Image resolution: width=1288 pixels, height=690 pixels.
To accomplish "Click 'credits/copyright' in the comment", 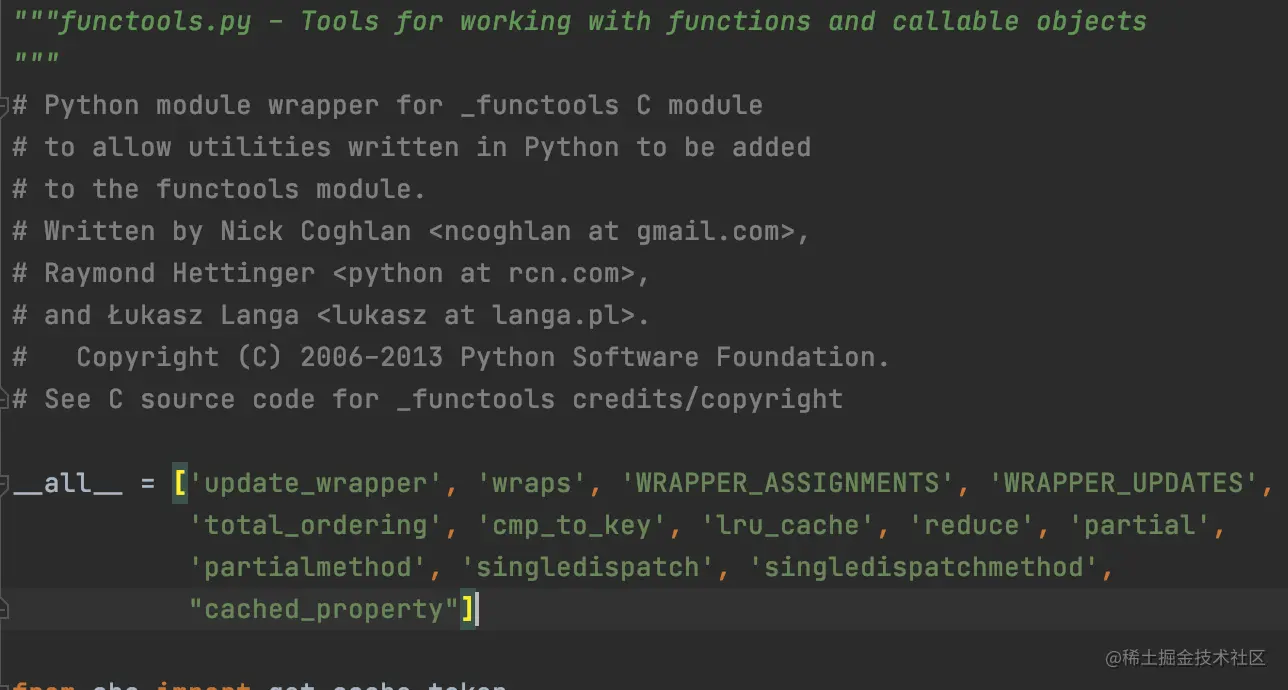I will 707,399.
